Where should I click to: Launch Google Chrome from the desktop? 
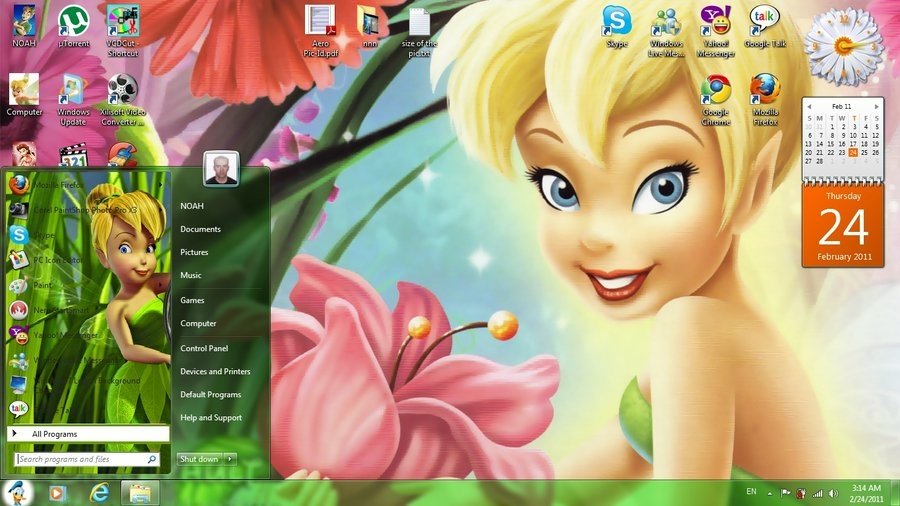tap(716, 99)
